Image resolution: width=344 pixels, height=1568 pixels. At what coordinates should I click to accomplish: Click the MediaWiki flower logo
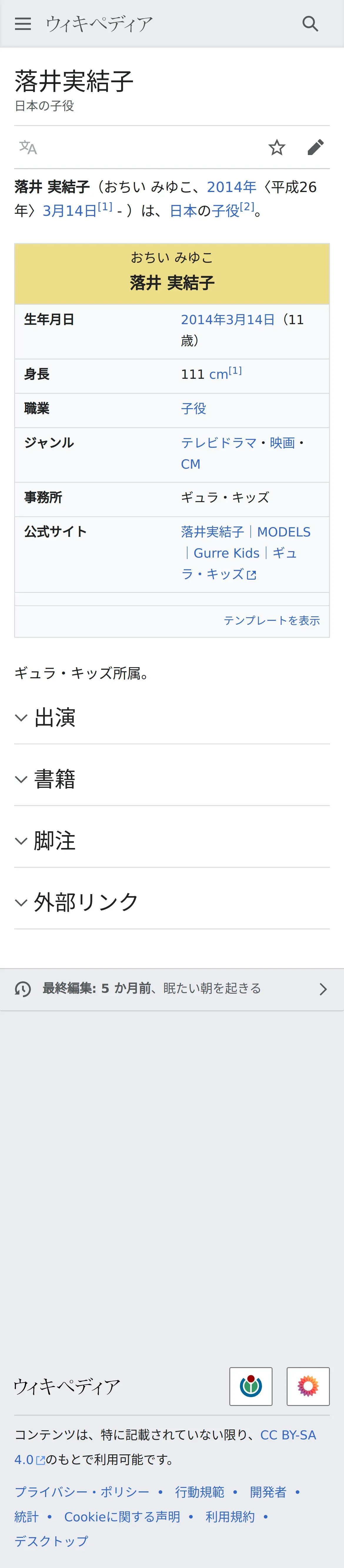click(308, 1386)
